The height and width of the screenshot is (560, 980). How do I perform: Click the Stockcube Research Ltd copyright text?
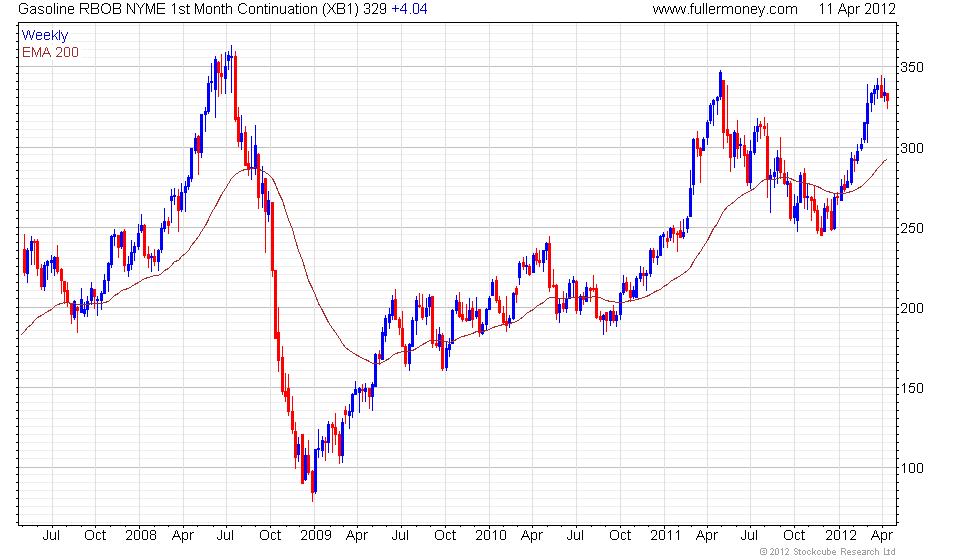click(828, 552)
